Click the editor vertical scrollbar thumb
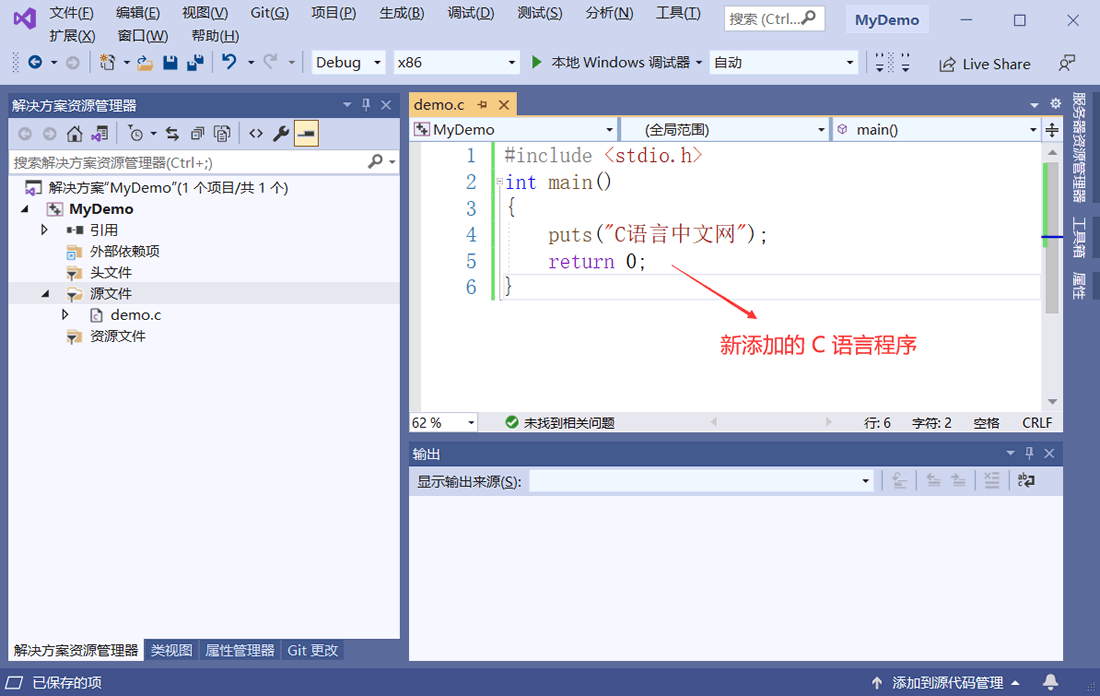Image resolution: width=1100 pixels, height=696 pixels. click(x=1052, y=238)
